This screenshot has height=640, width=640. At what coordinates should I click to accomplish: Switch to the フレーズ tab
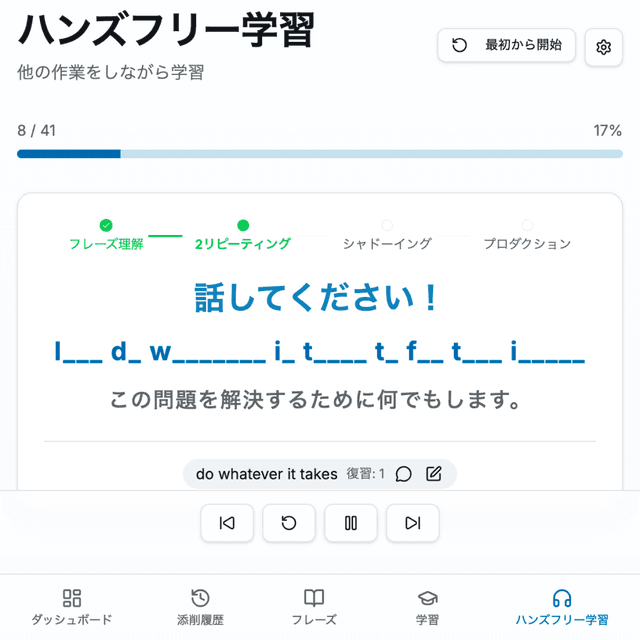tap(314, 607)
